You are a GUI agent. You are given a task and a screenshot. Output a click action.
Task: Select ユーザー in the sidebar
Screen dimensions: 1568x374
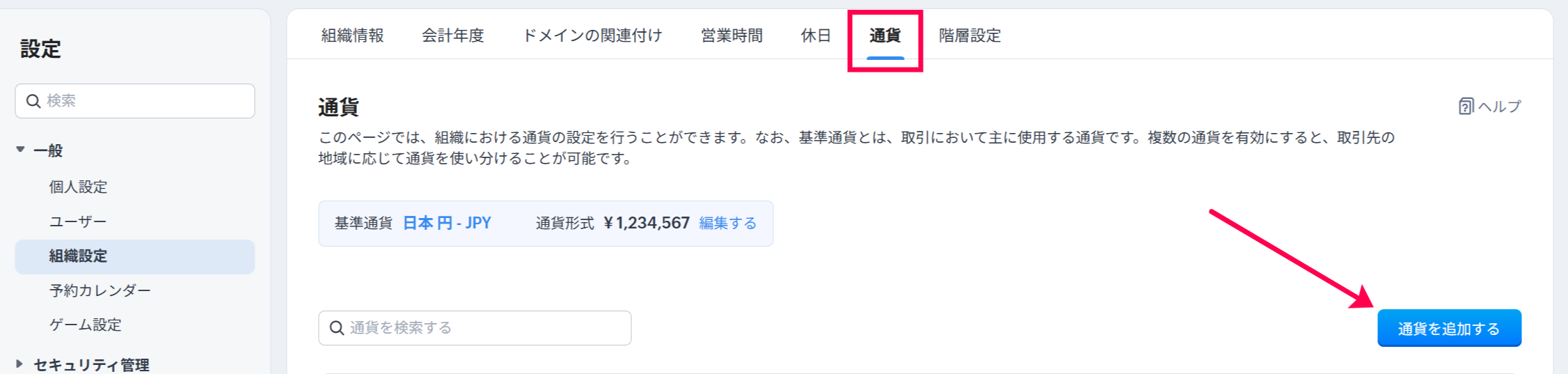click(x=78, y=221)
